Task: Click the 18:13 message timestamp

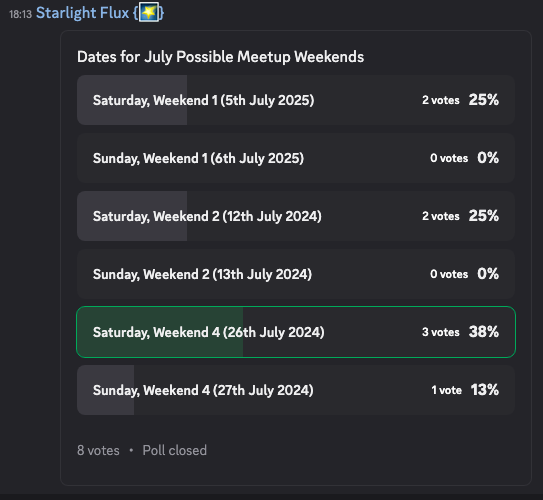Action: (x=20, y=14)
